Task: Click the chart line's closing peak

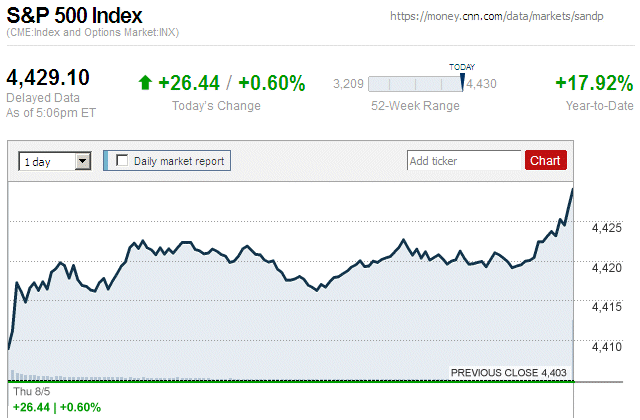Action: (x=572, y=188)
